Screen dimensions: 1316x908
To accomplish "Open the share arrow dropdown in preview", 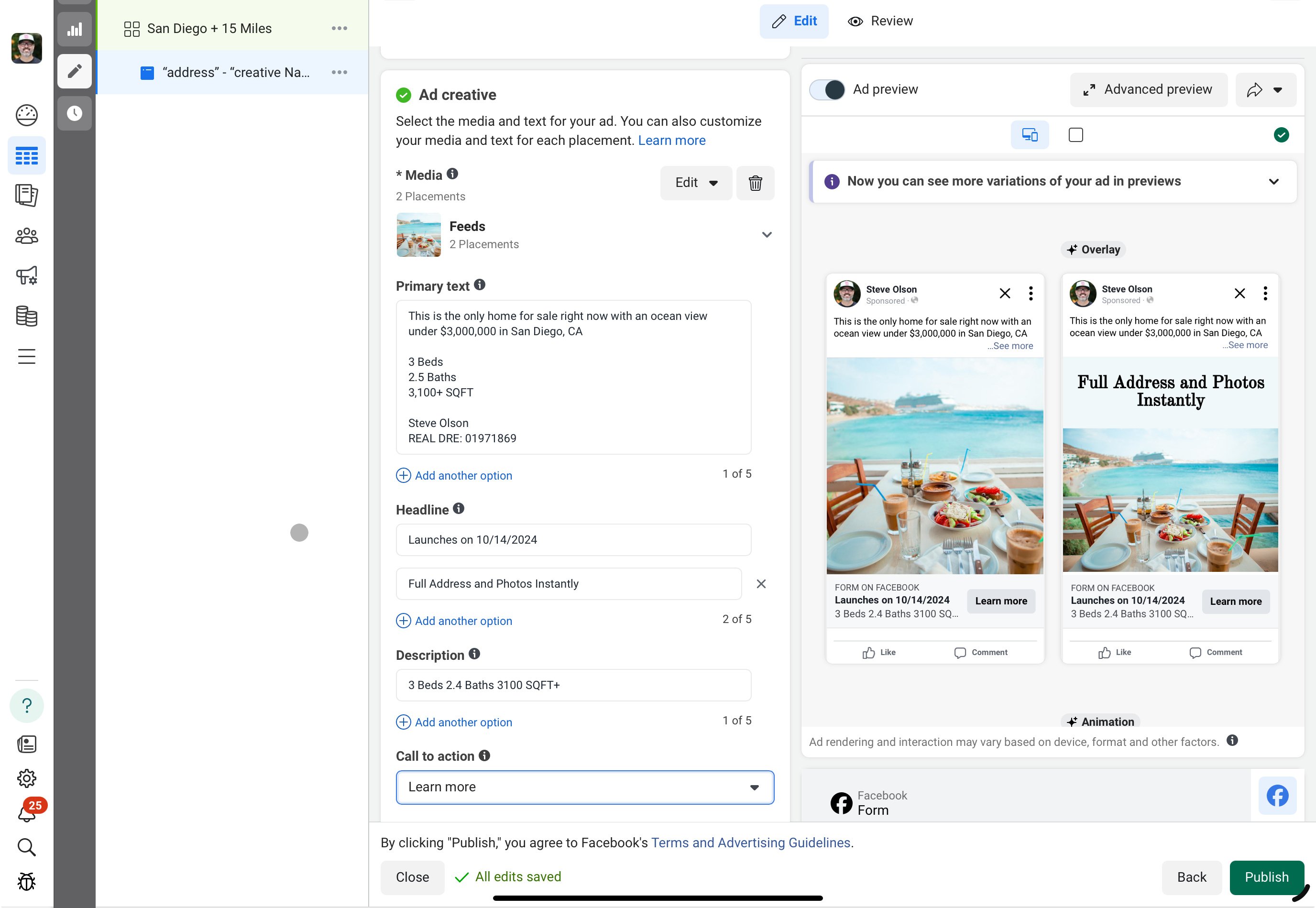I will pos(1265,90).
